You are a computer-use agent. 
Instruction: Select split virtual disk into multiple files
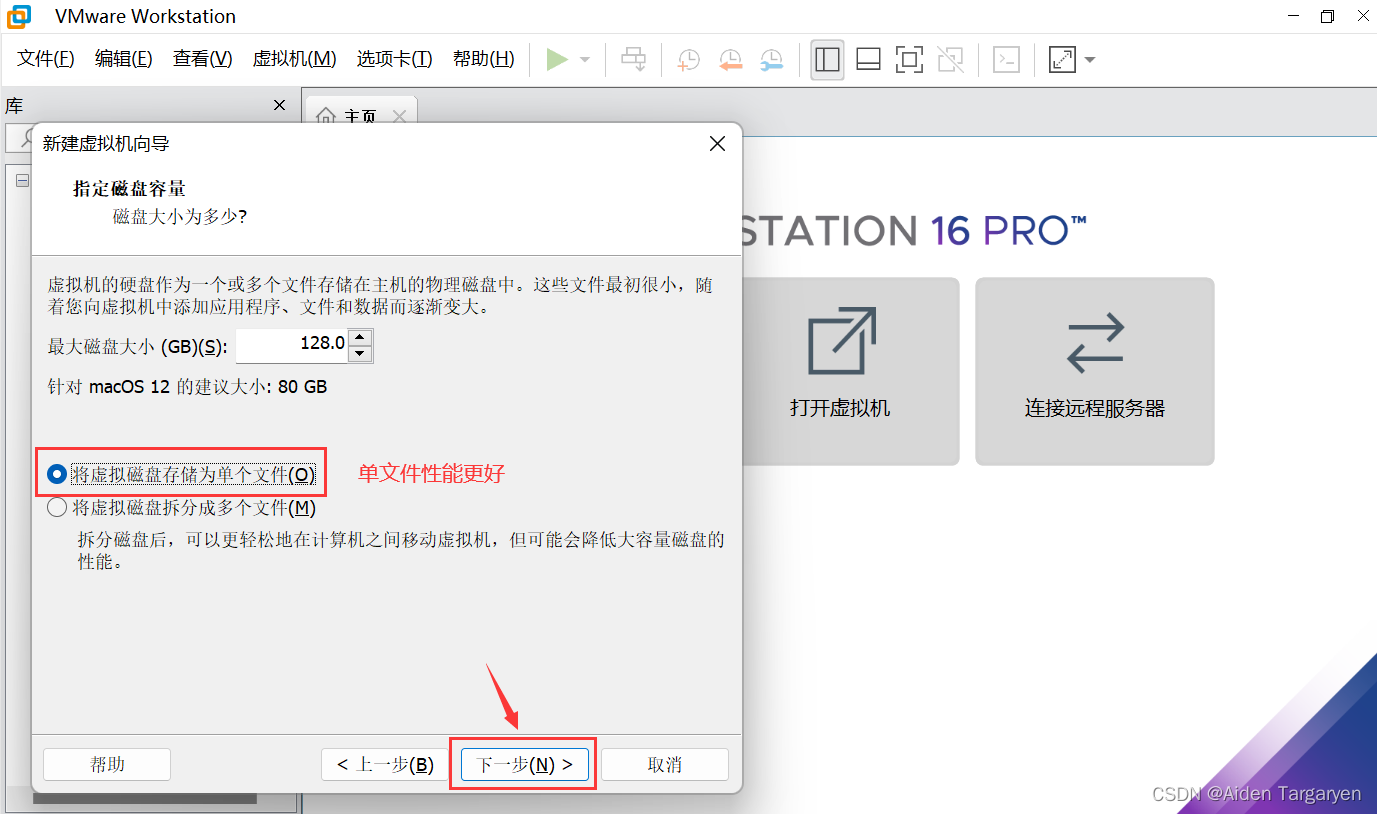coord(182,508)
